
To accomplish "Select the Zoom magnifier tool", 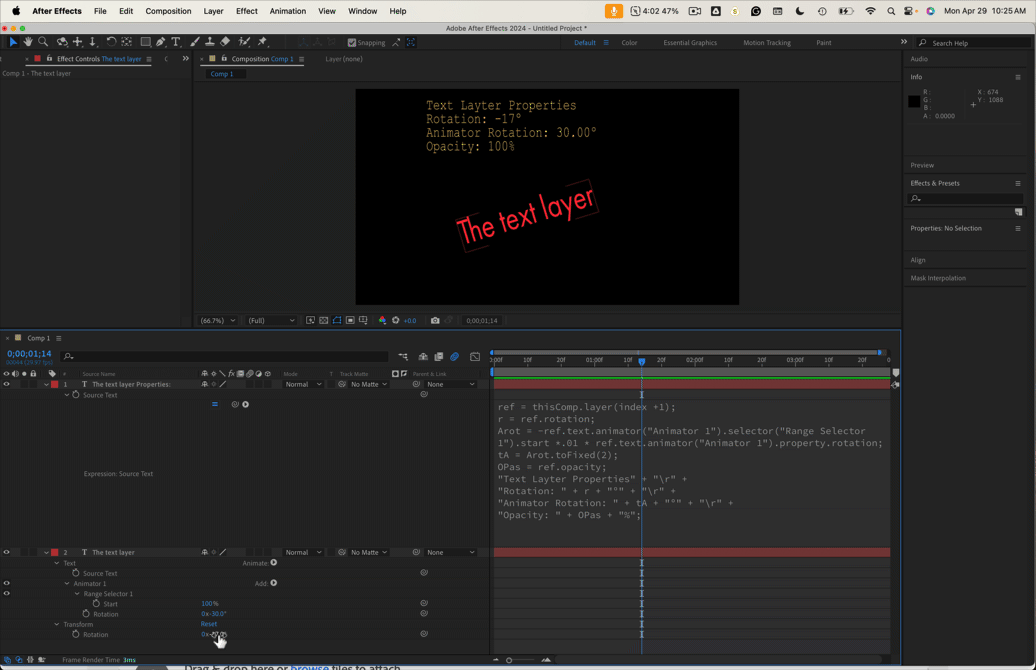I will pyautogui.click(x=43, y=42).
